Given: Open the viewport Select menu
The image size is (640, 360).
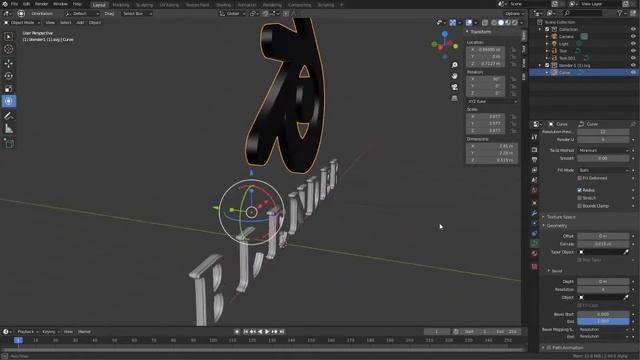Looking at the screenshot, I should tap(66, 23).
